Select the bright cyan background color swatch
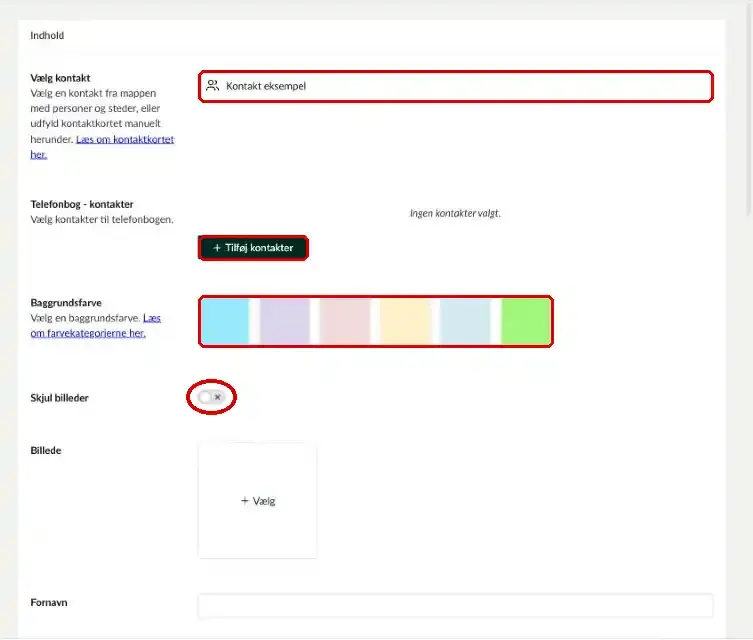753x640 pixels. click(x=225, y=321)
